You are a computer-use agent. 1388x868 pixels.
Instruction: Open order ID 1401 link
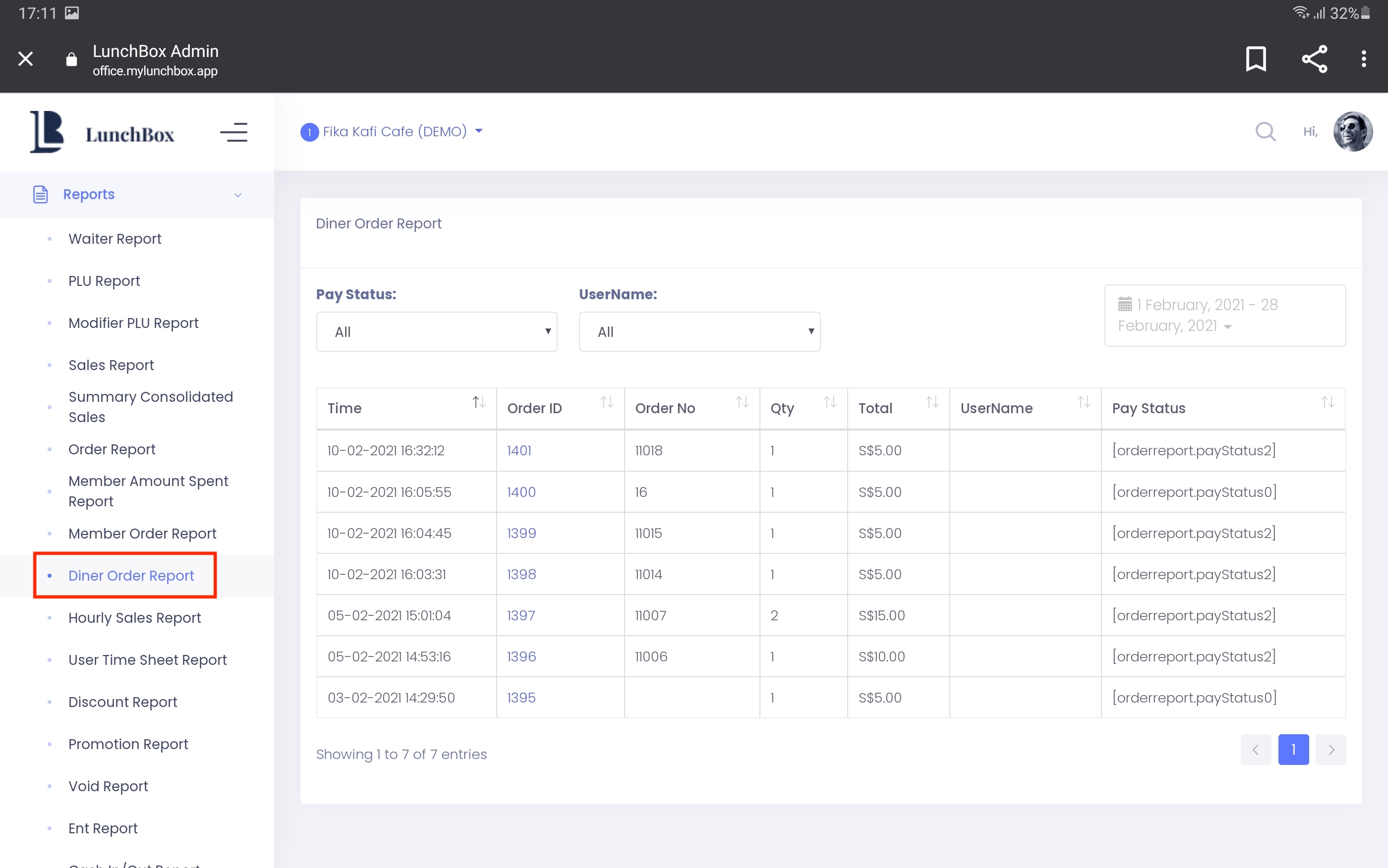519,451
